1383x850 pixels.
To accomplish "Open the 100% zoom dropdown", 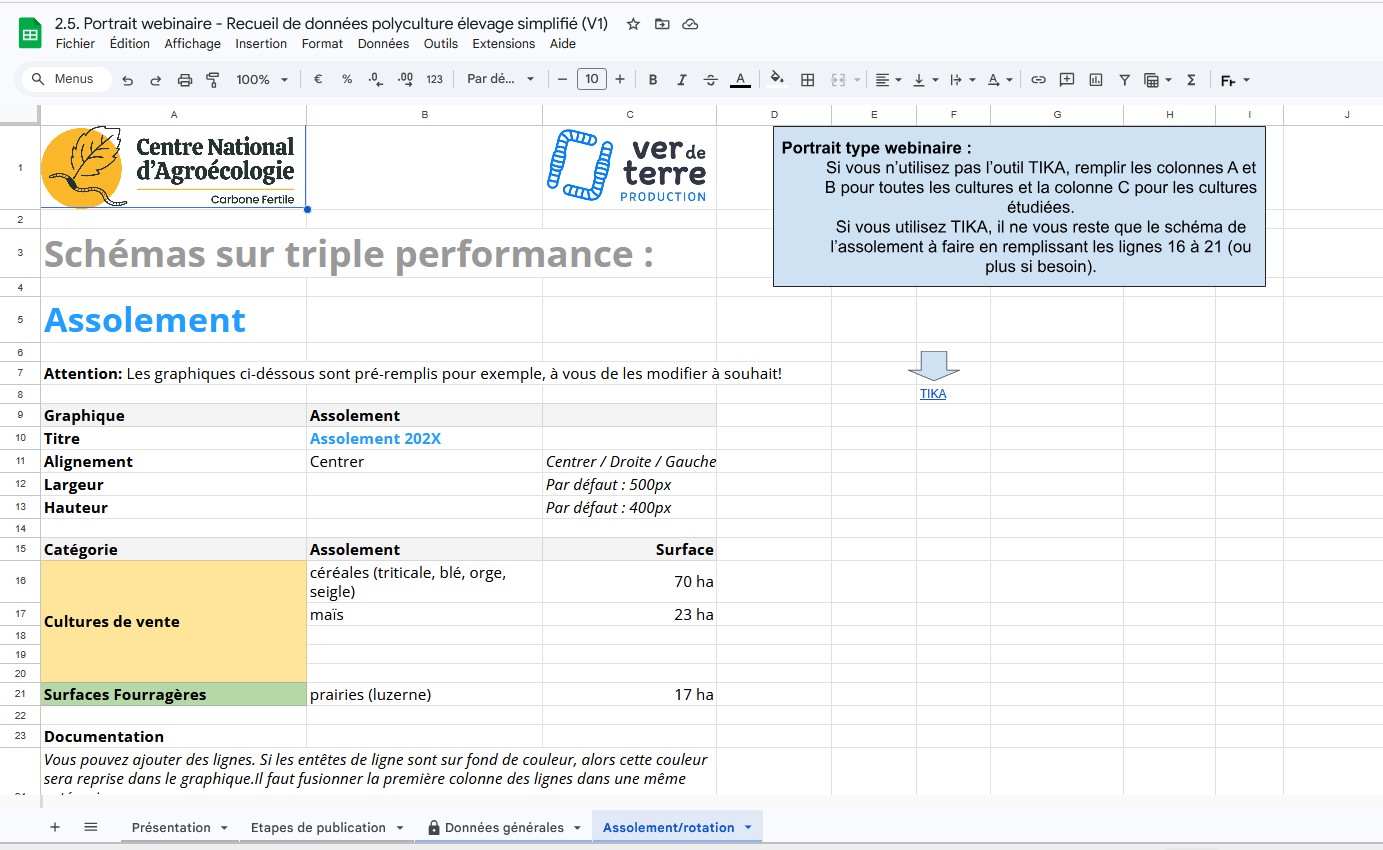I will click(262, 80).
